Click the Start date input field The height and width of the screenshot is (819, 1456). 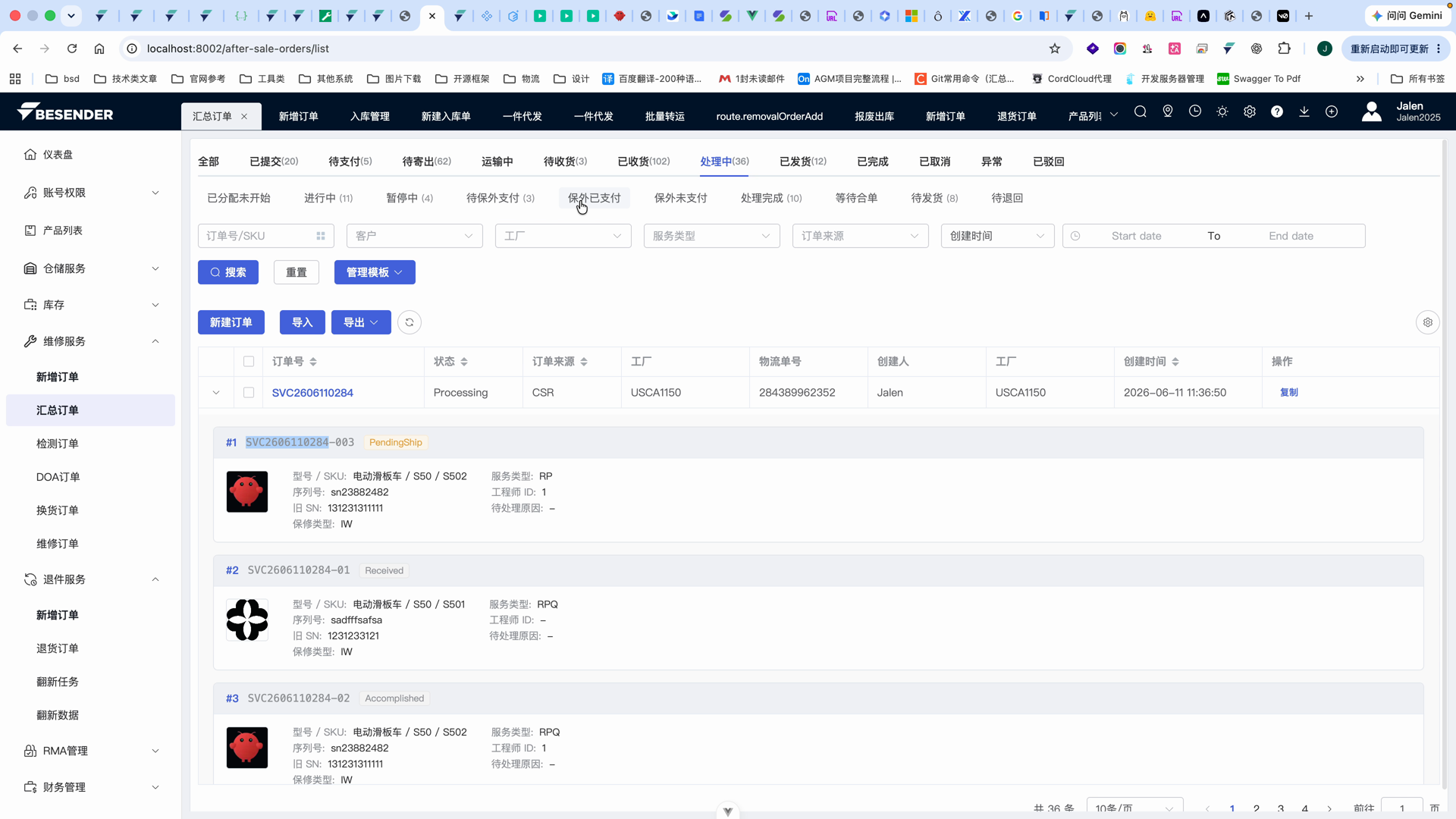pos(1137,236)
